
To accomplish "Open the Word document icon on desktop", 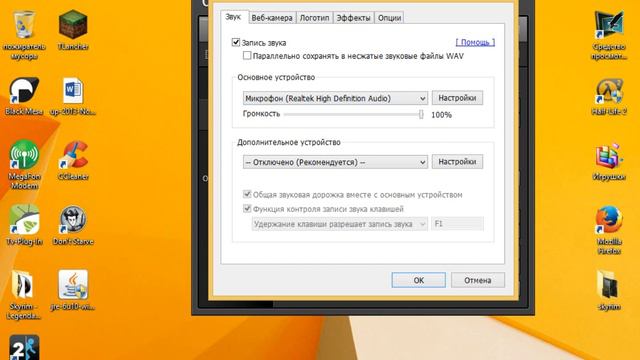I will (73, 96).
